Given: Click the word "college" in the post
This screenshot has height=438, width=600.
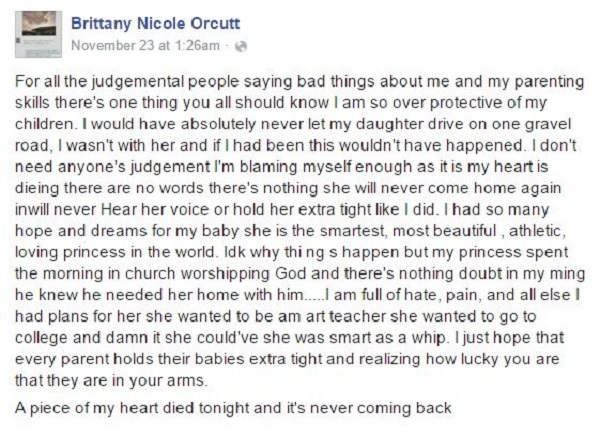Looking at the screenshot, I should (x=42, y=339).
